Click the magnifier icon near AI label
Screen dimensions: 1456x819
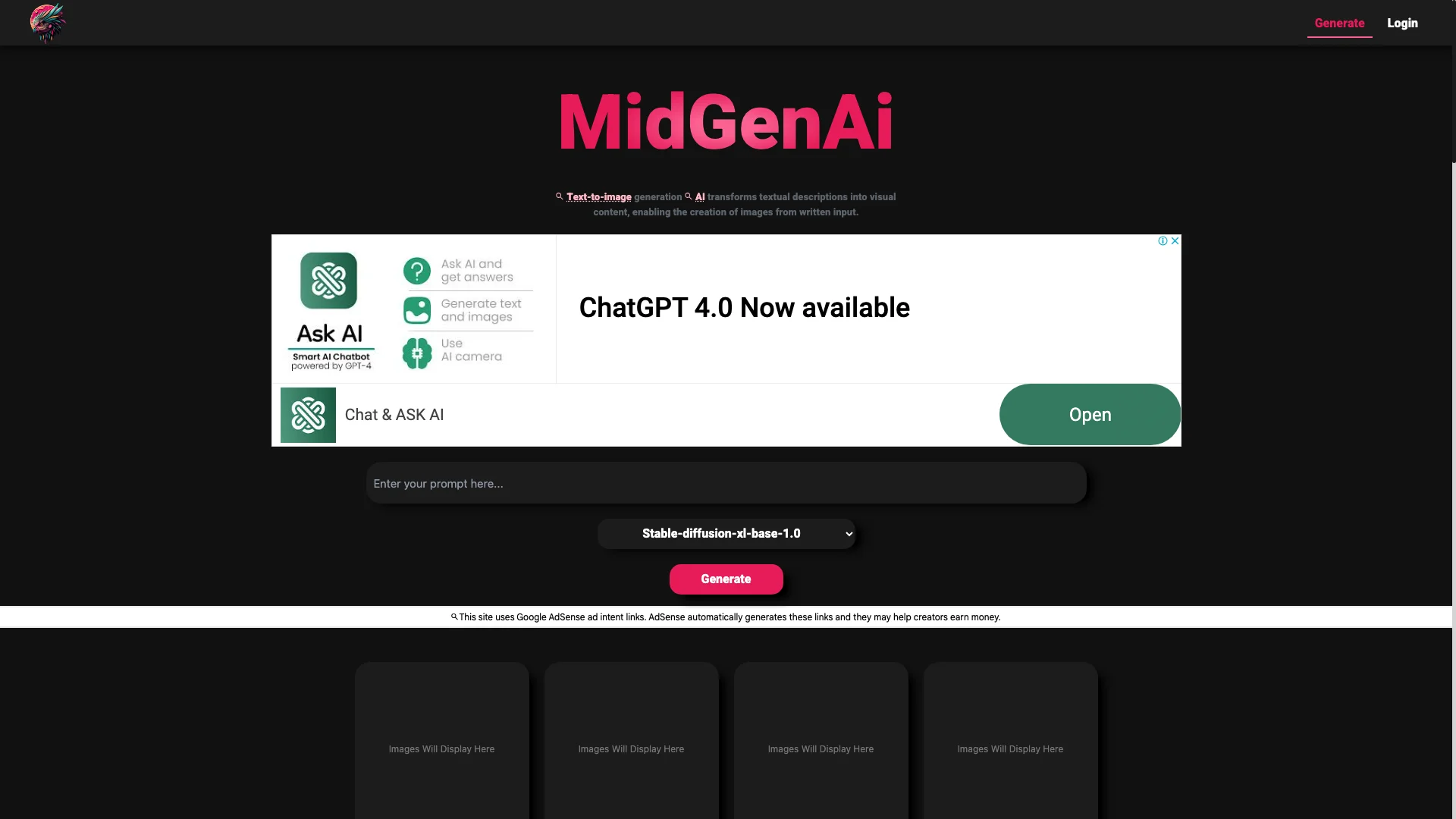pyautogui.click(x=688, y=196)
